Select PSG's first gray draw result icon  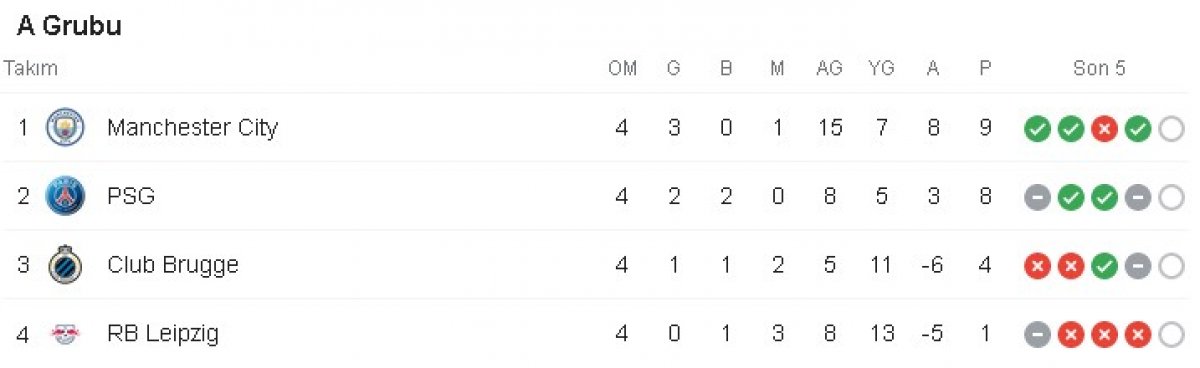(1037, 198)
